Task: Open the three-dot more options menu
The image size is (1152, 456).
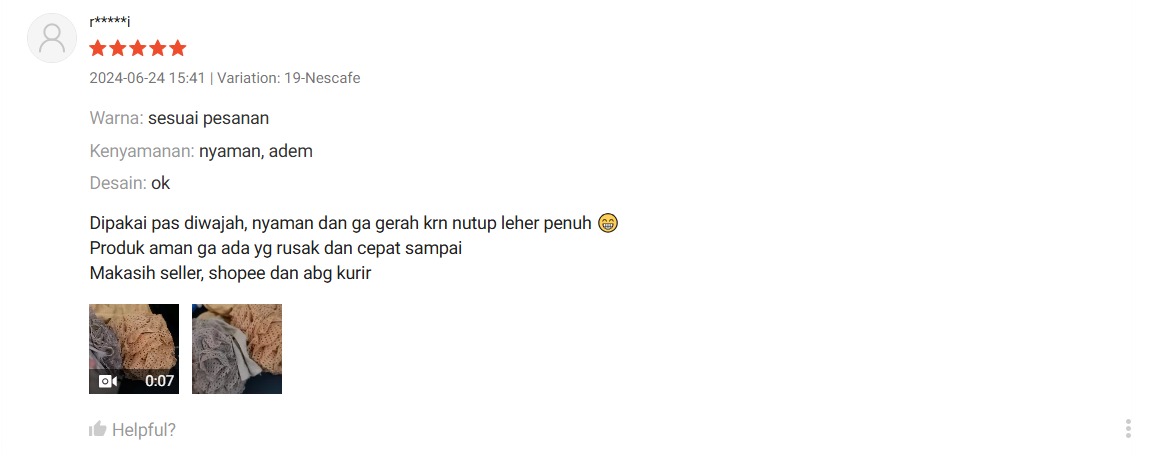Action: tap(1128, 429)
